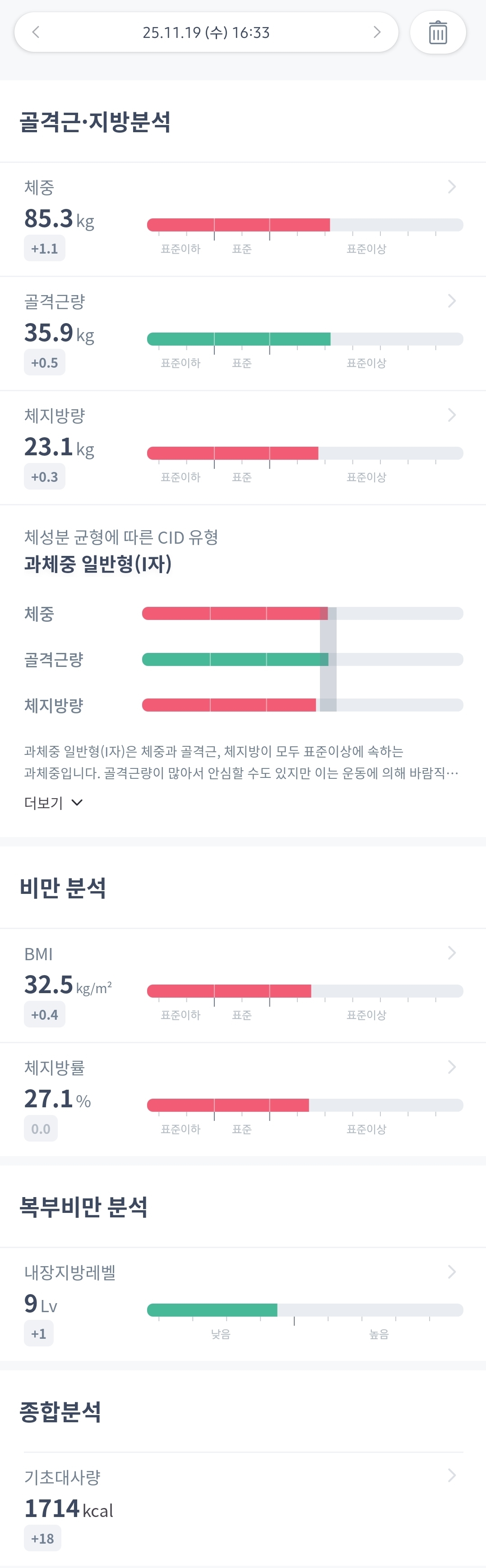This screenshot has width=486, height=1568.
Task: Go to next measurement date arrow
Action: click(377, 32)
